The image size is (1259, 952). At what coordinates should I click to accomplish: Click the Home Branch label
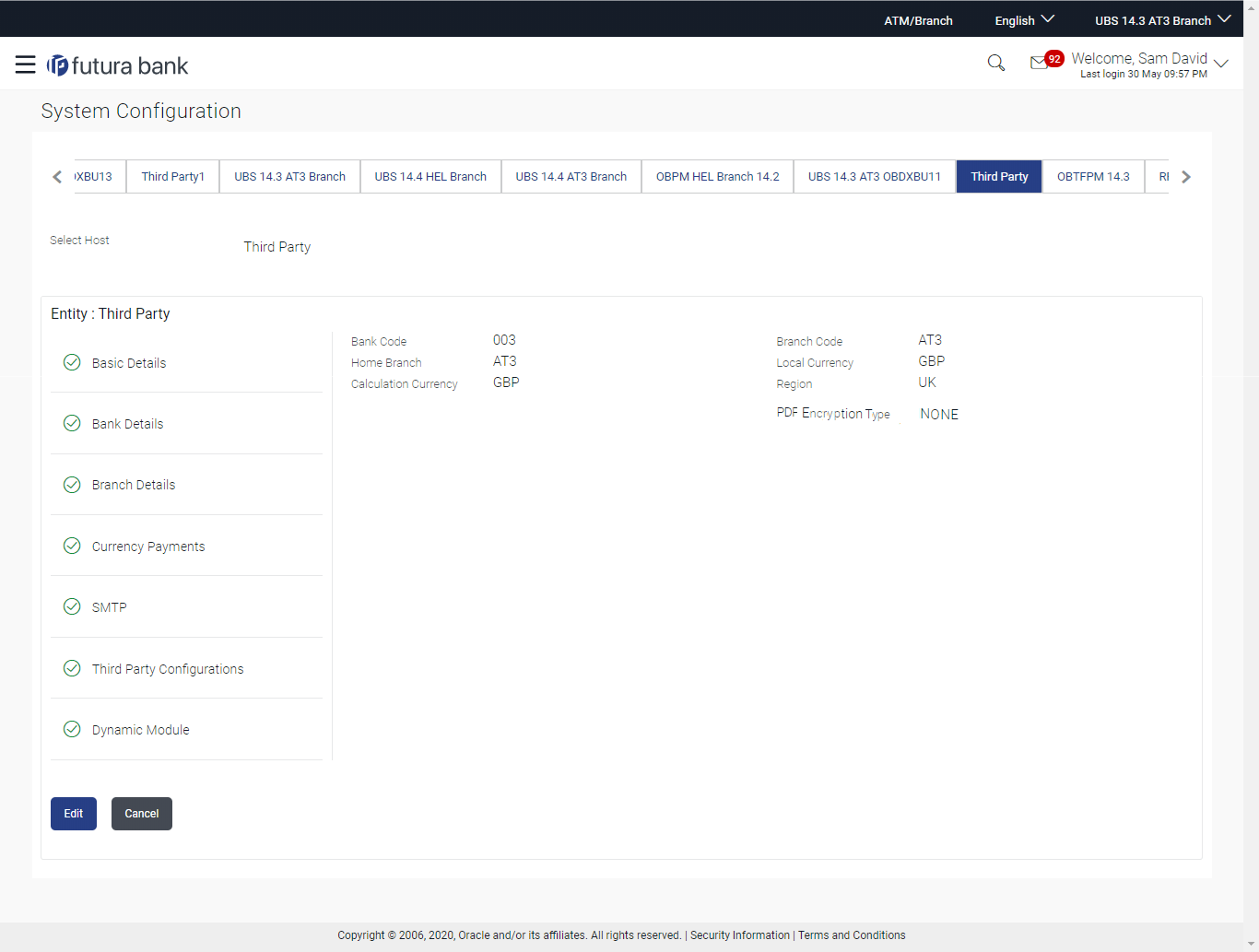(x=386, y=363)
